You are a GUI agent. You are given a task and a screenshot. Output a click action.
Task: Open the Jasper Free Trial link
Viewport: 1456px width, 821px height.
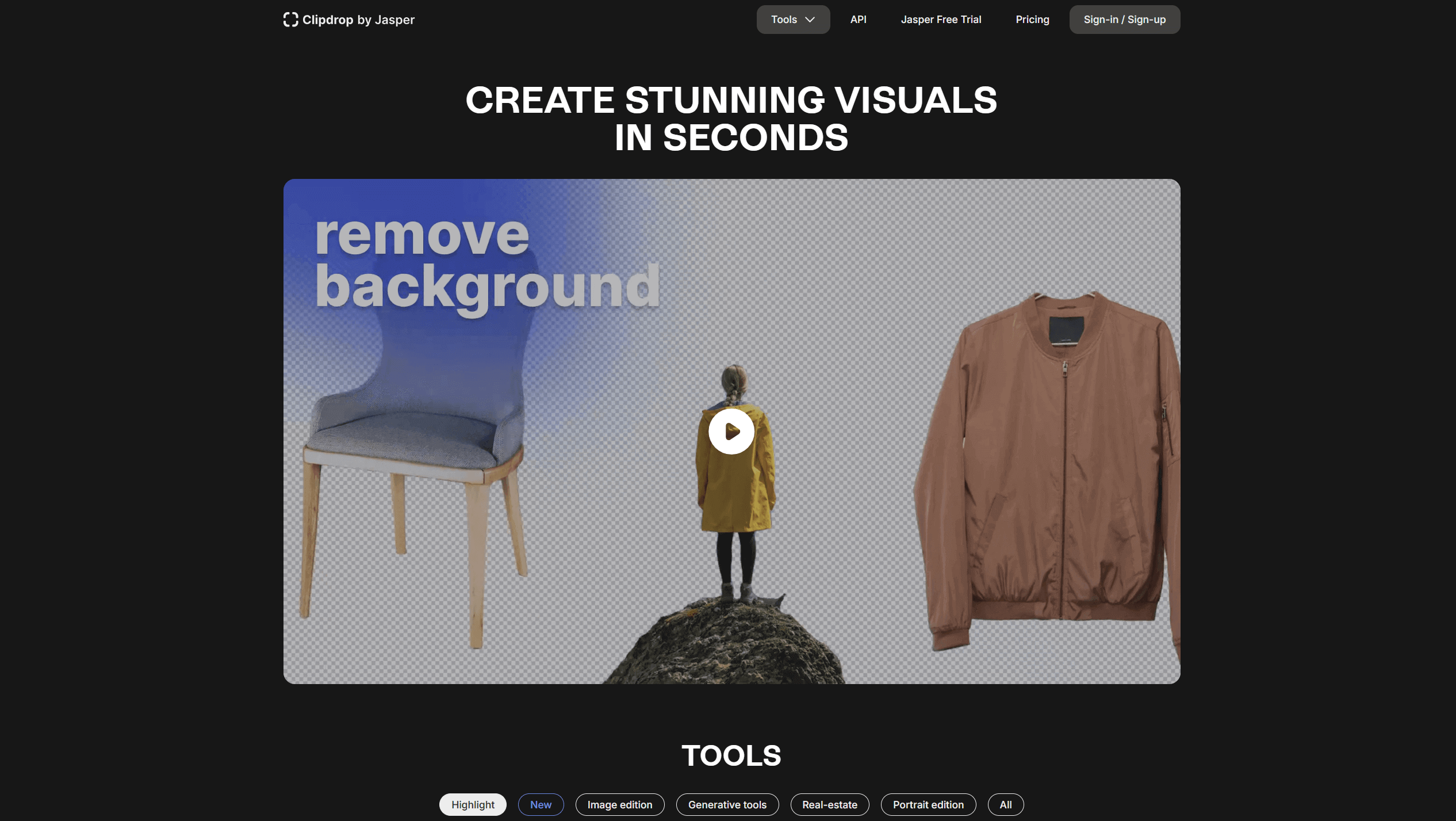point(941,20)
